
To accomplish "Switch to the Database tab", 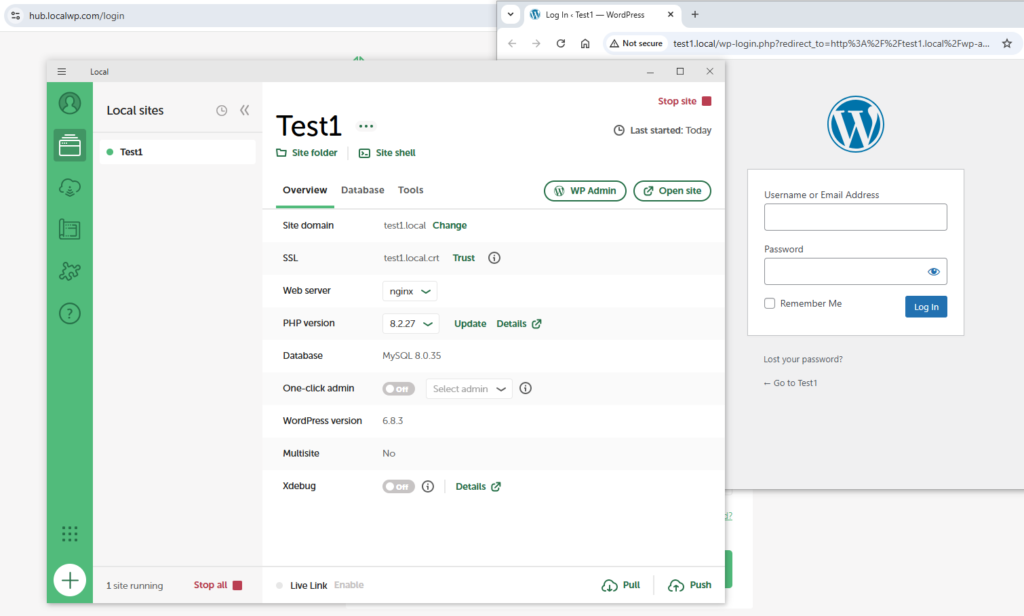I will point(362,190).
